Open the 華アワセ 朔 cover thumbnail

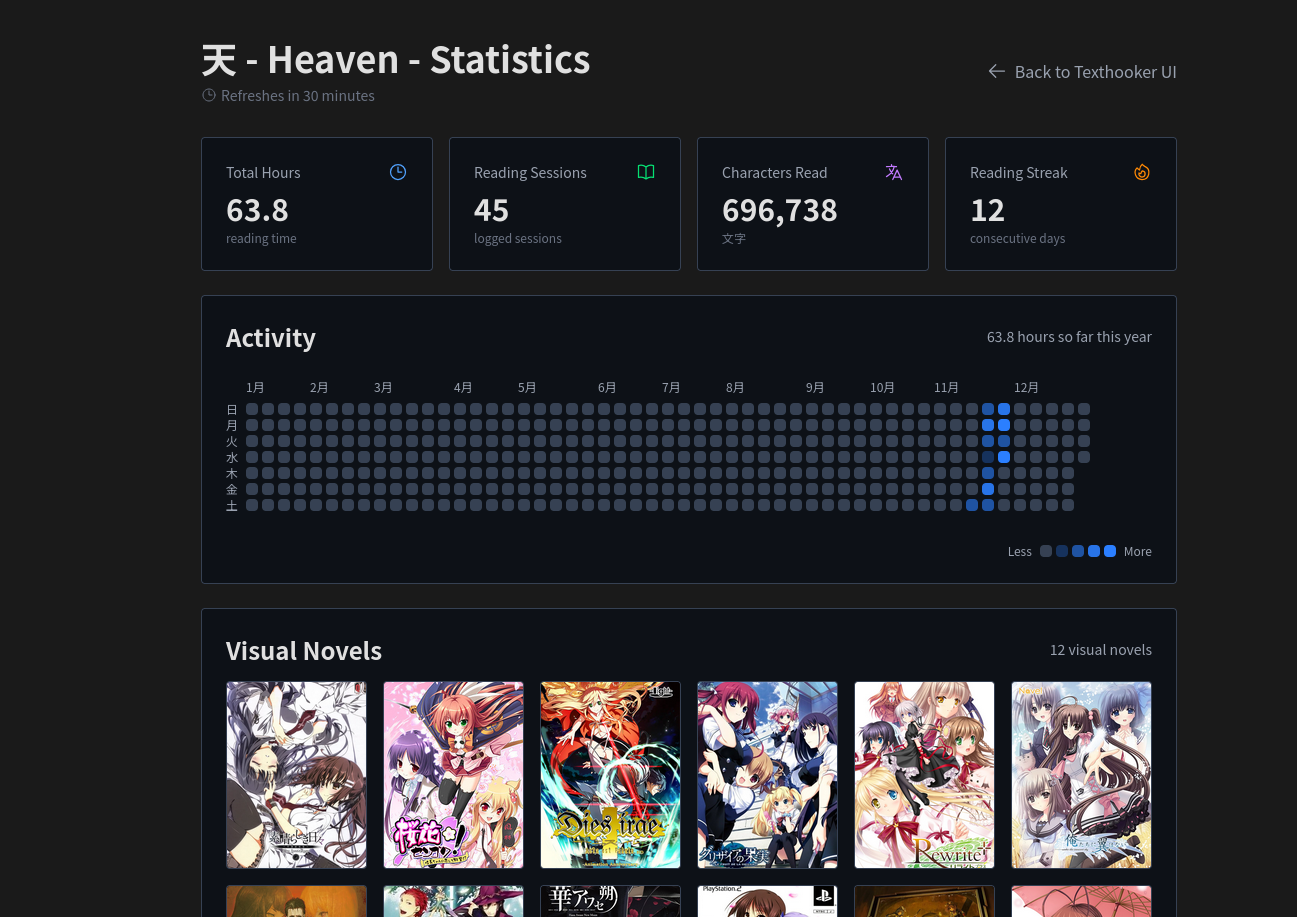pos(610,901)
